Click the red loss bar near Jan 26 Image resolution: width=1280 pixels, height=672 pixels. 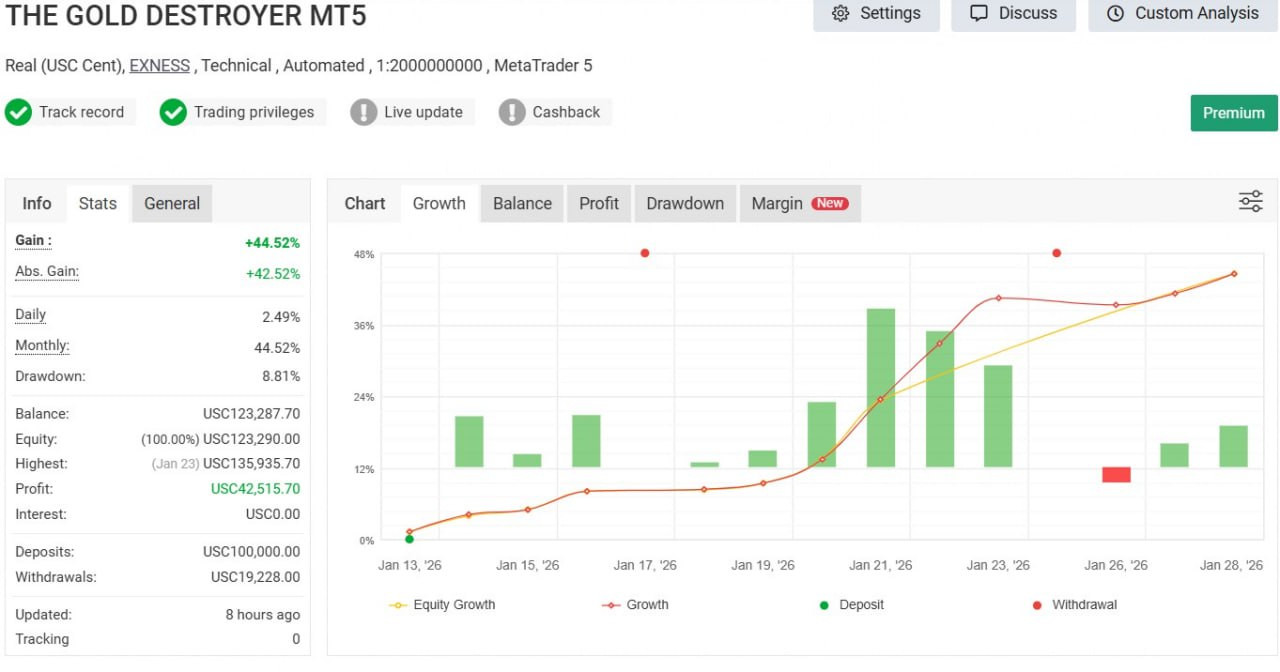click(x=1116, y=474)
